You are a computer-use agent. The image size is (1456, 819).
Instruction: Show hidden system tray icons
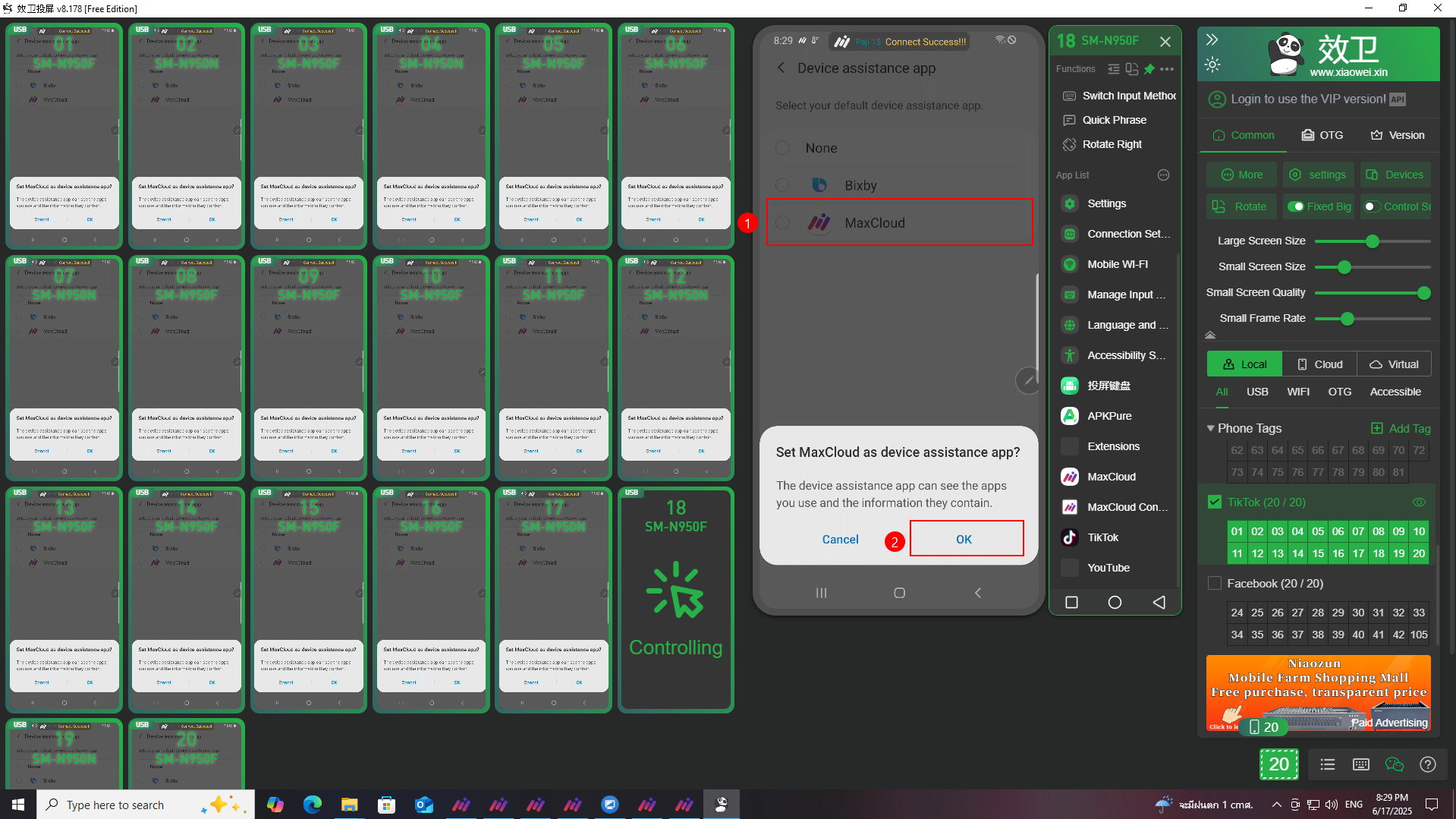click(x=1277, y=805)
